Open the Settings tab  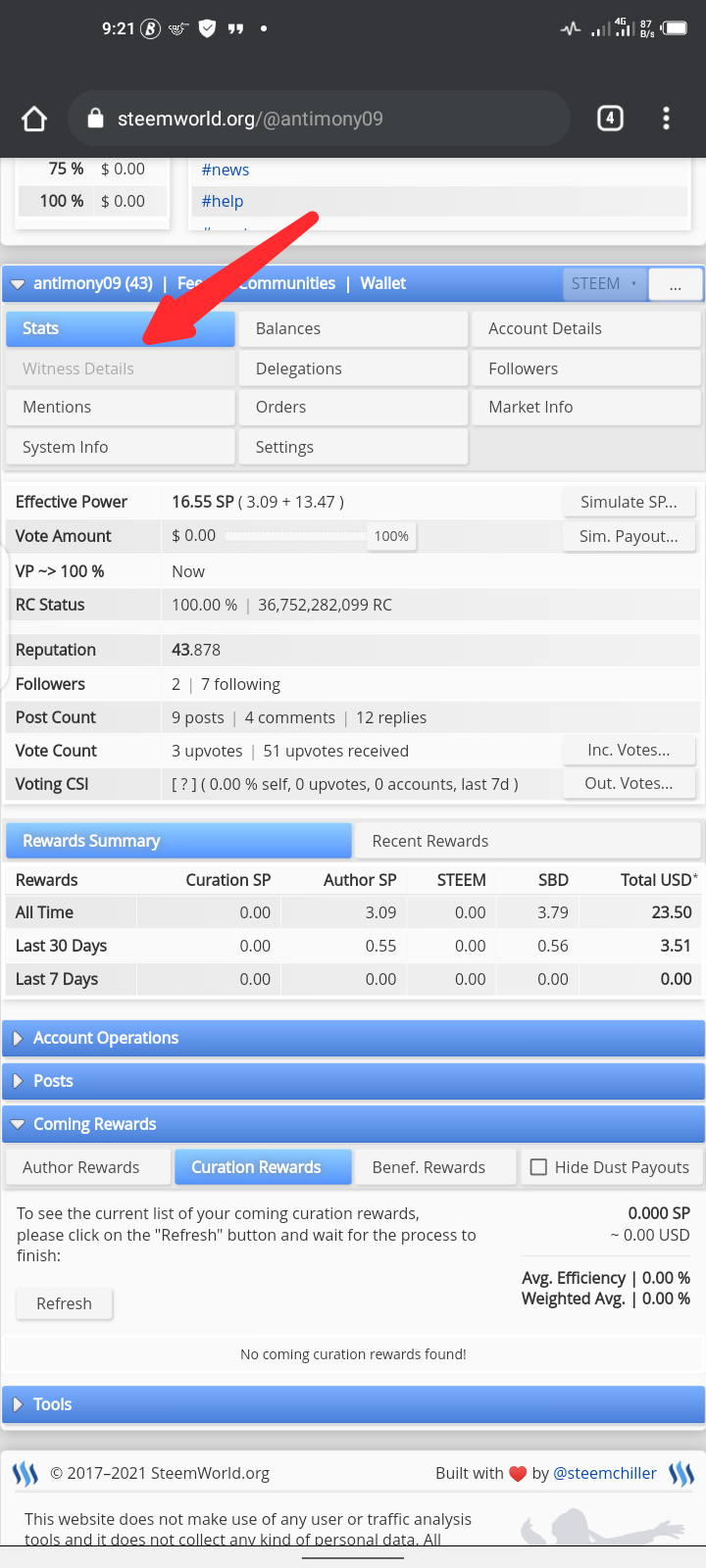[x=353, y=447]
